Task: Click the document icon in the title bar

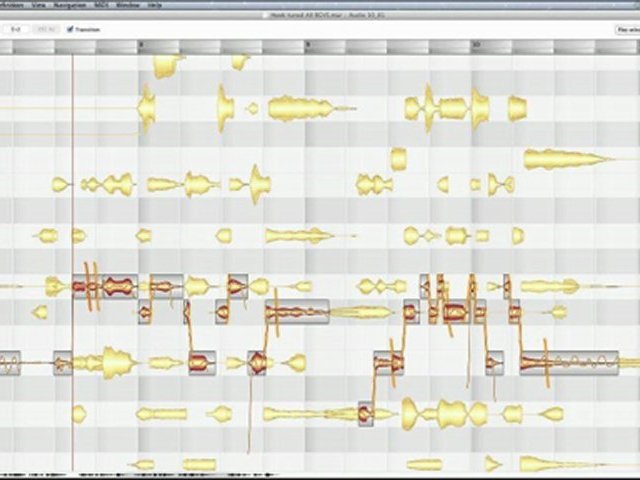Action: (x=264, y=16)
